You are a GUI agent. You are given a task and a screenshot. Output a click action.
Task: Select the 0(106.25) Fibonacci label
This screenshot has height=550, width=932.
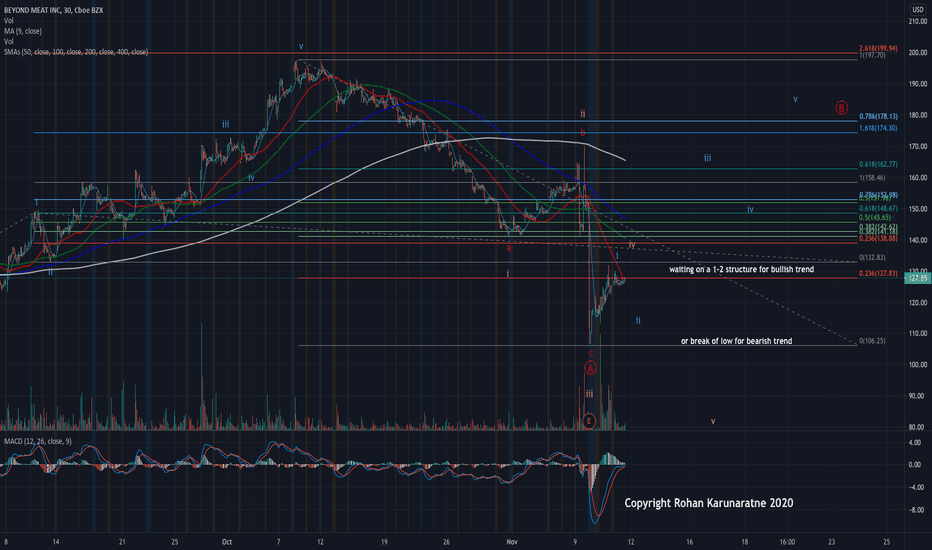(x=872, y=341)
